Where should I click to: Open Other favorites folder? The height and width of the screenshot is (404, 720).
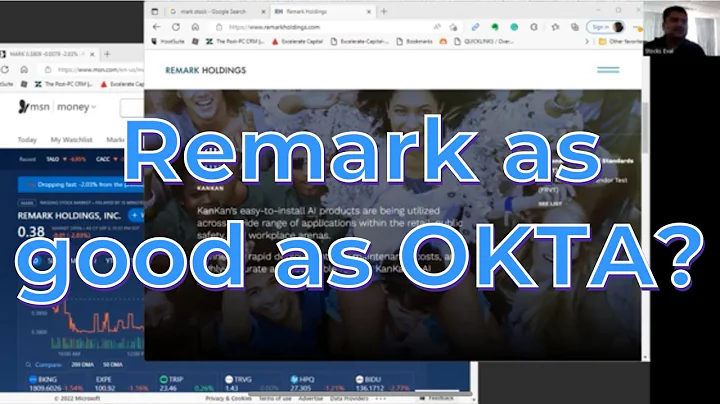click(621, 41)
